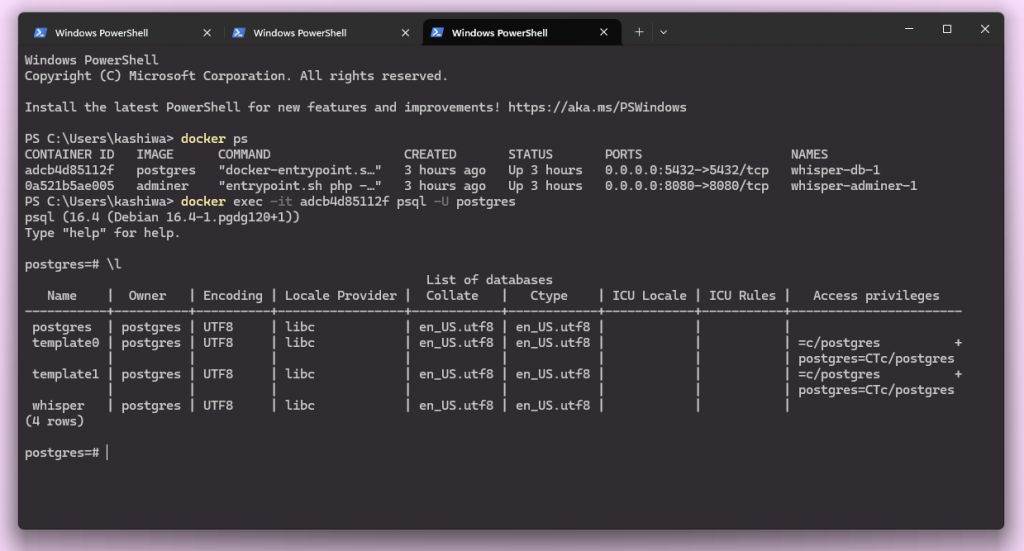
Task: Click the PowerShell icon on second tab
Action: 239,33
